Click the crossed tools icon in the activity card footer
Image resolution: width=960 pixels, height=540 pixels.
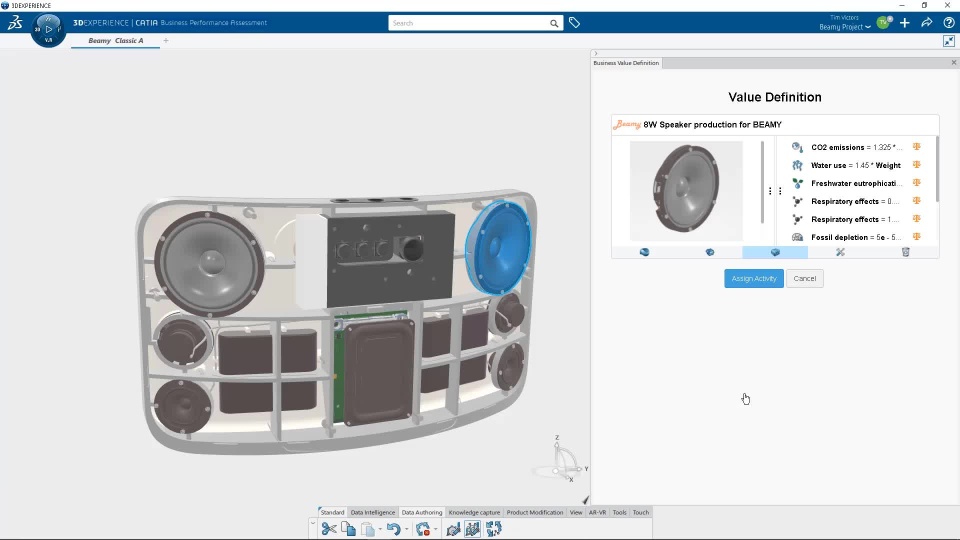click(840, 252)
